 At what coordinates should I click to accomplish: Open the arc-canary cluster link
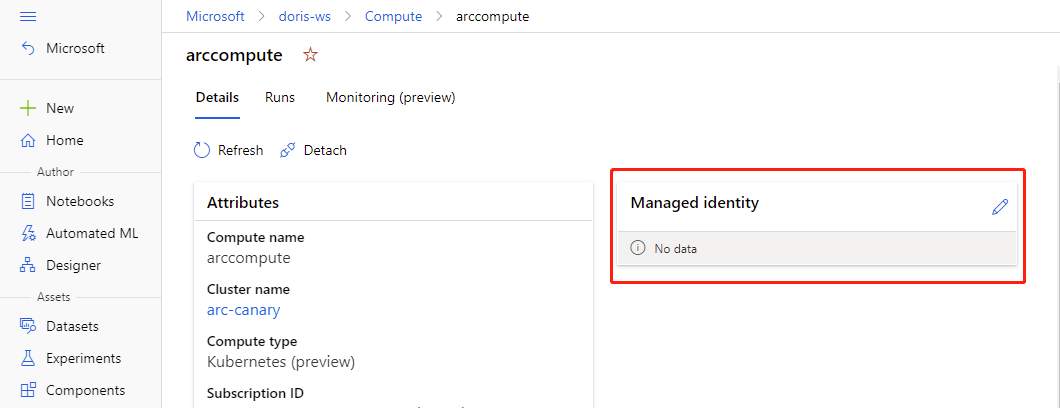click(x=243, y=310)
